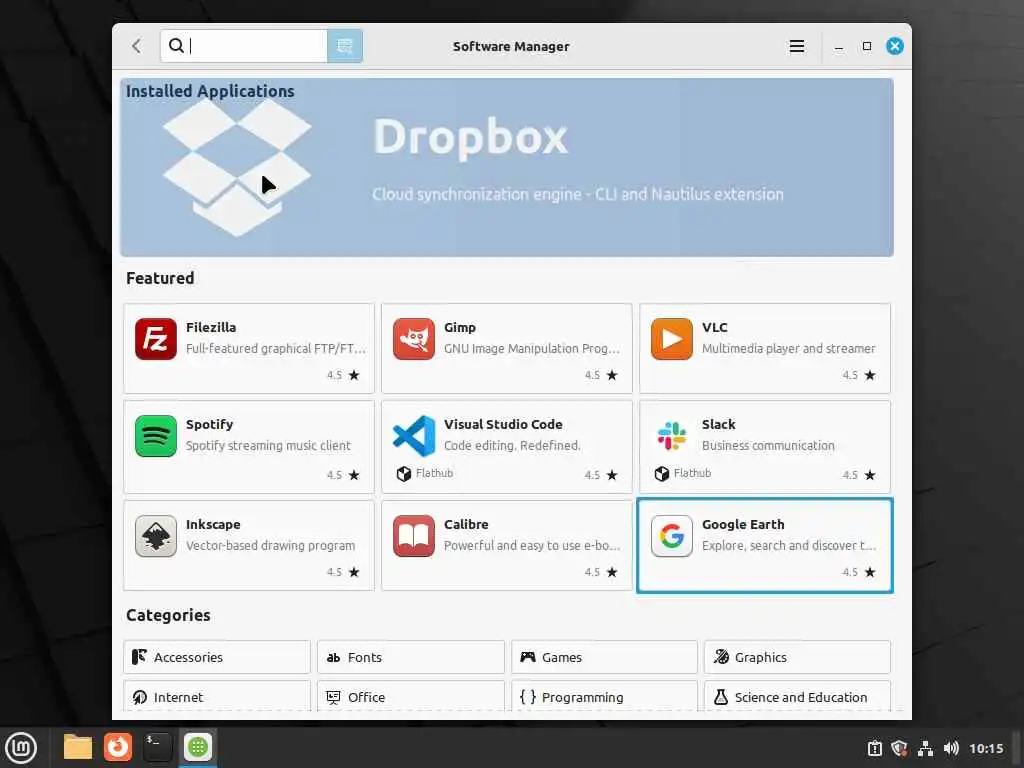Open the Calibre tile title
Viewport: 1024px width, 768px height.
click(x=466, y=524)
